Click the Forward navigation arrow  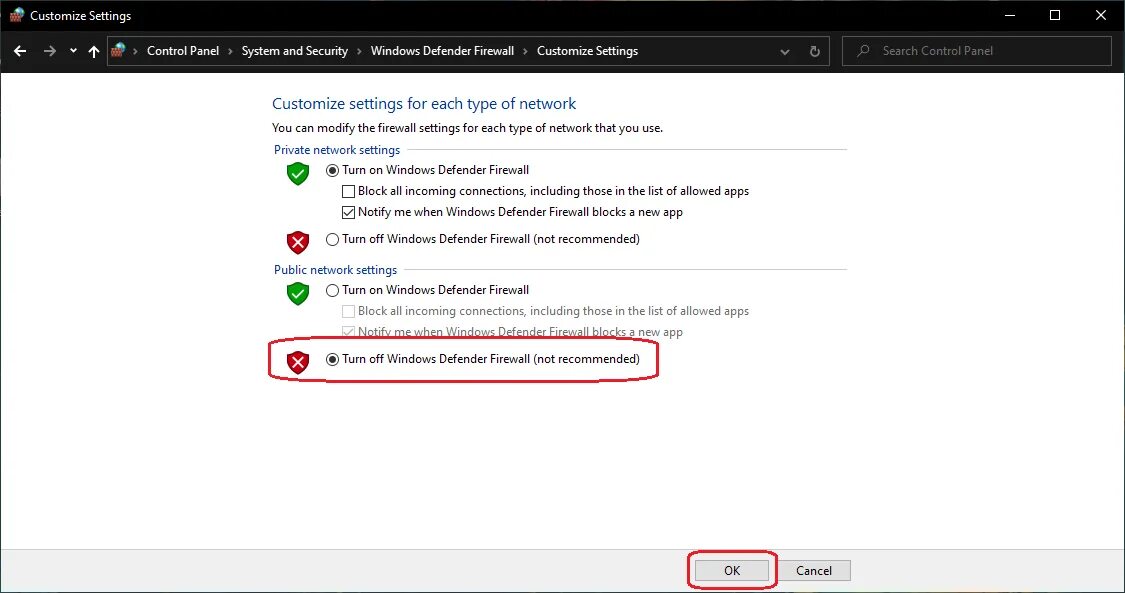(x=50, y=51)
